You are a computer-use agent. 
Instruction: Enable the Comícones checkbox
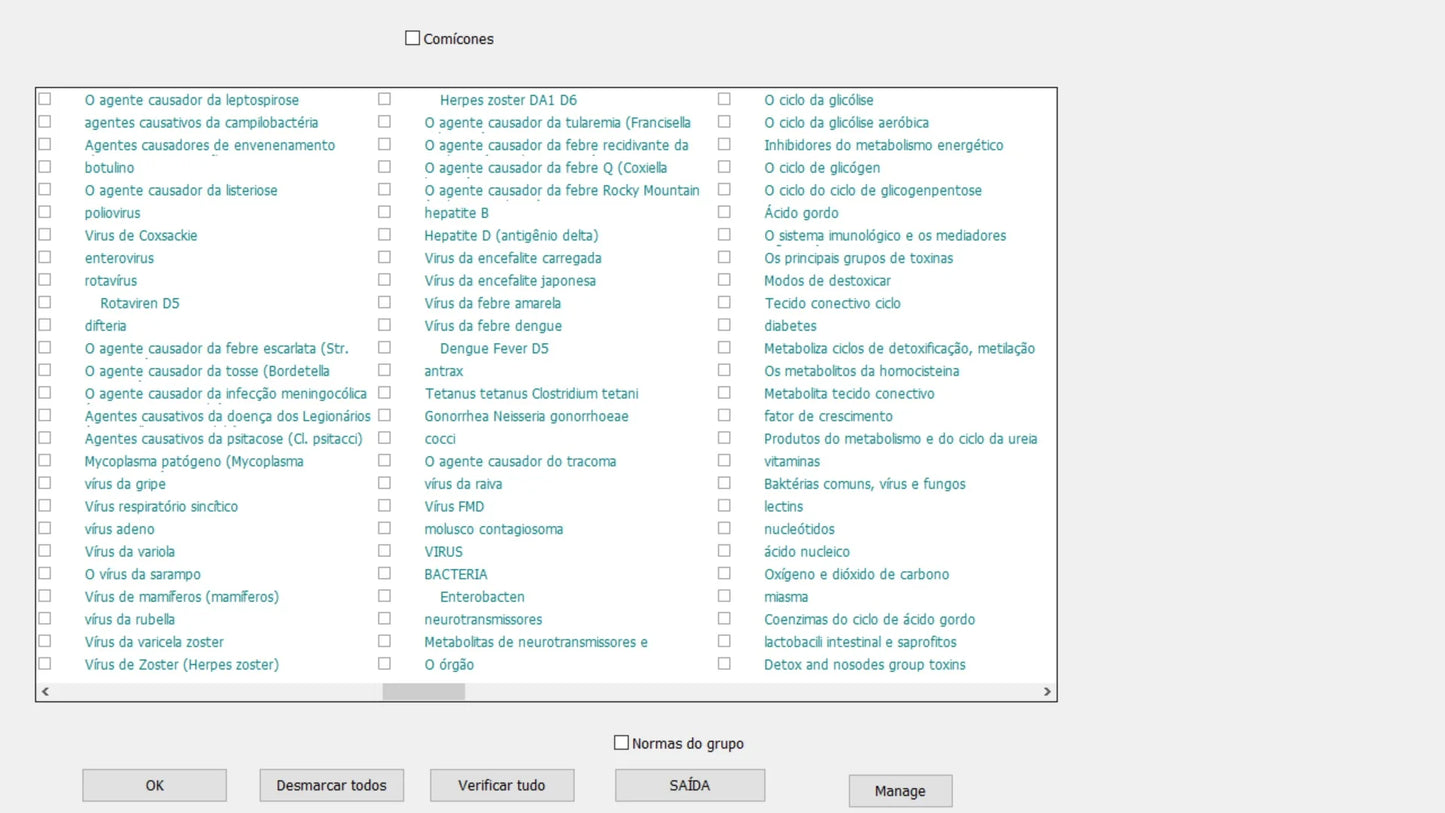click(x=412, y=39)
